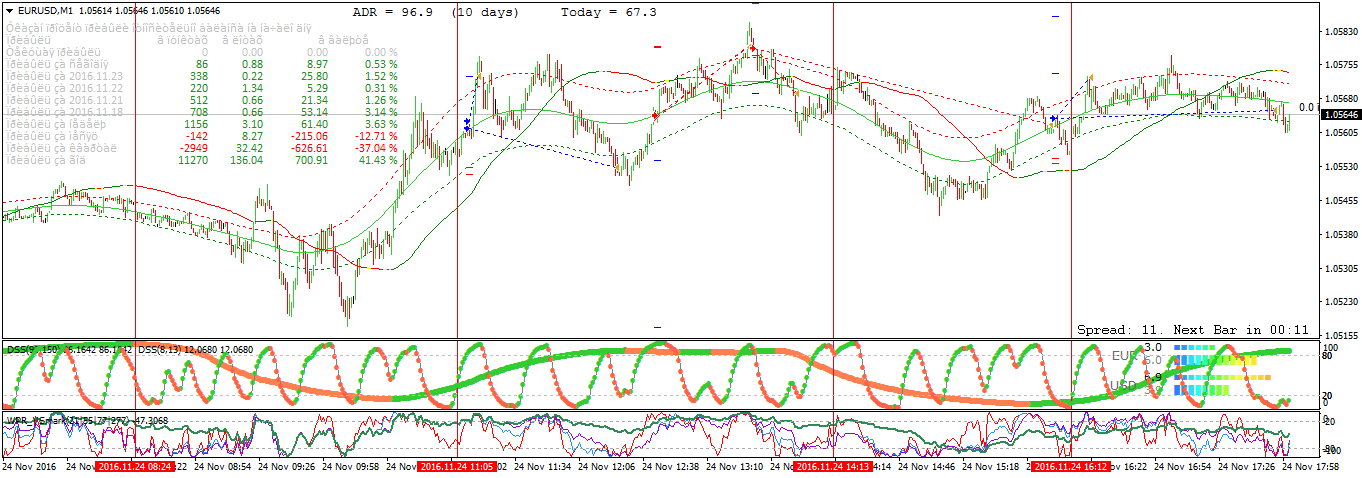Select the 700.91 profit value
This screenshot has width=1362, height=478.
[310, 160]
